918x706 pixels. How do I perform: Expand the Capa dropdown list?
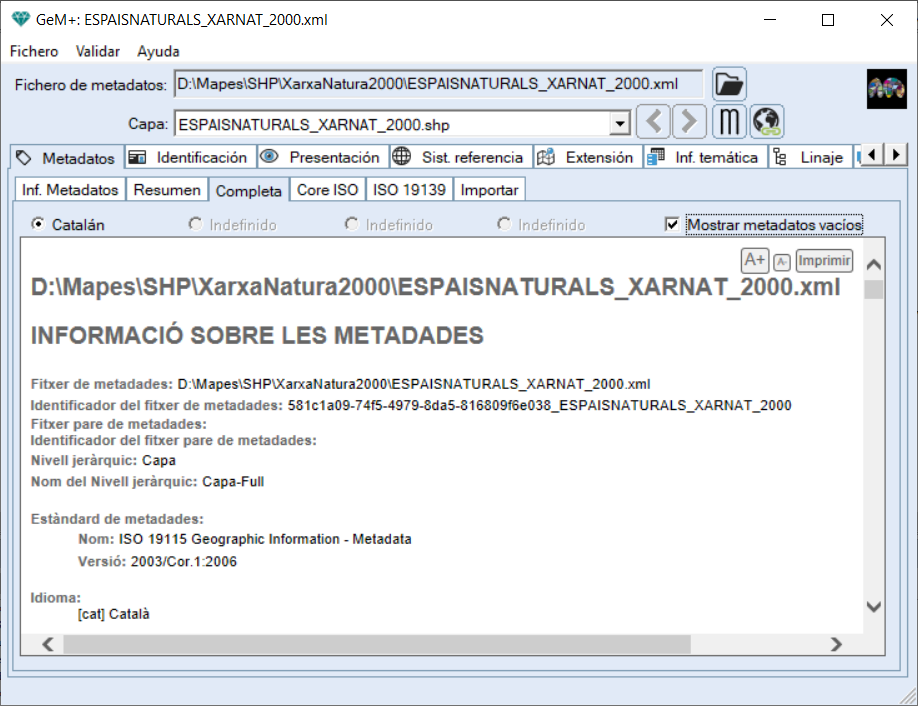(x=620, y=124)
